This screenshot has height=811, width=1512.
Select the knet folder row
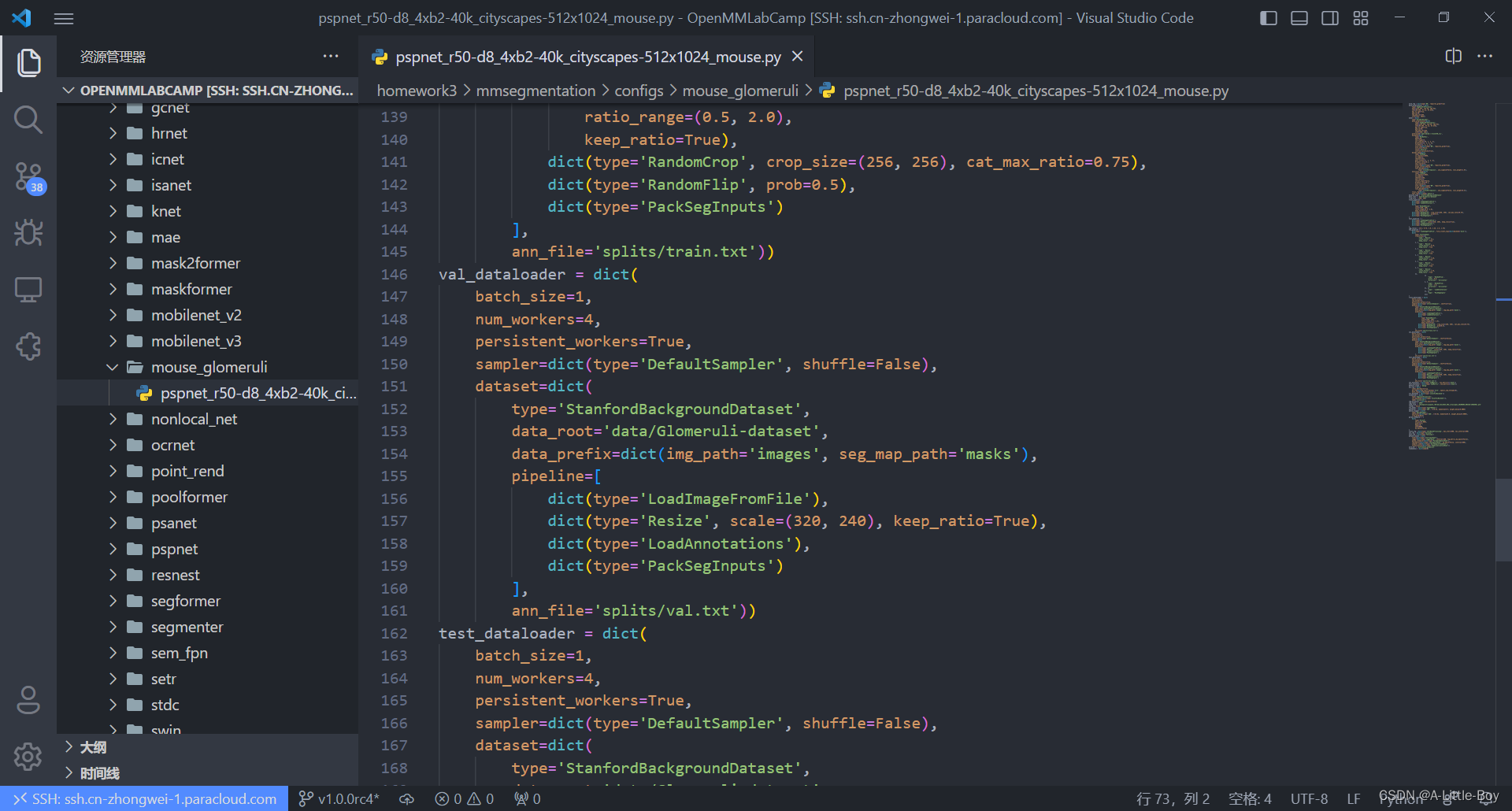coord(208,211)
